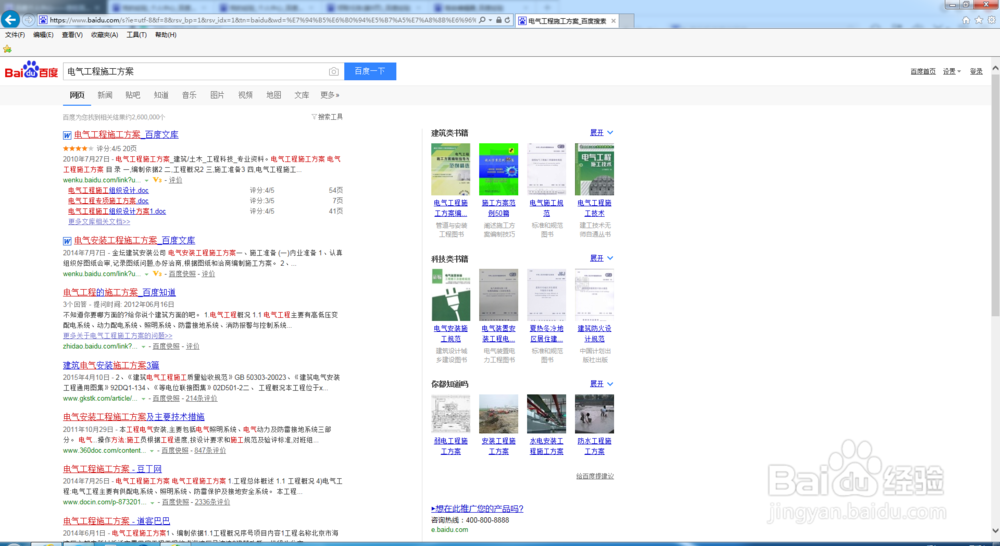Click the 百度首页 link
The width and height of the screenshot is (1000, 546).
[923, 71]
